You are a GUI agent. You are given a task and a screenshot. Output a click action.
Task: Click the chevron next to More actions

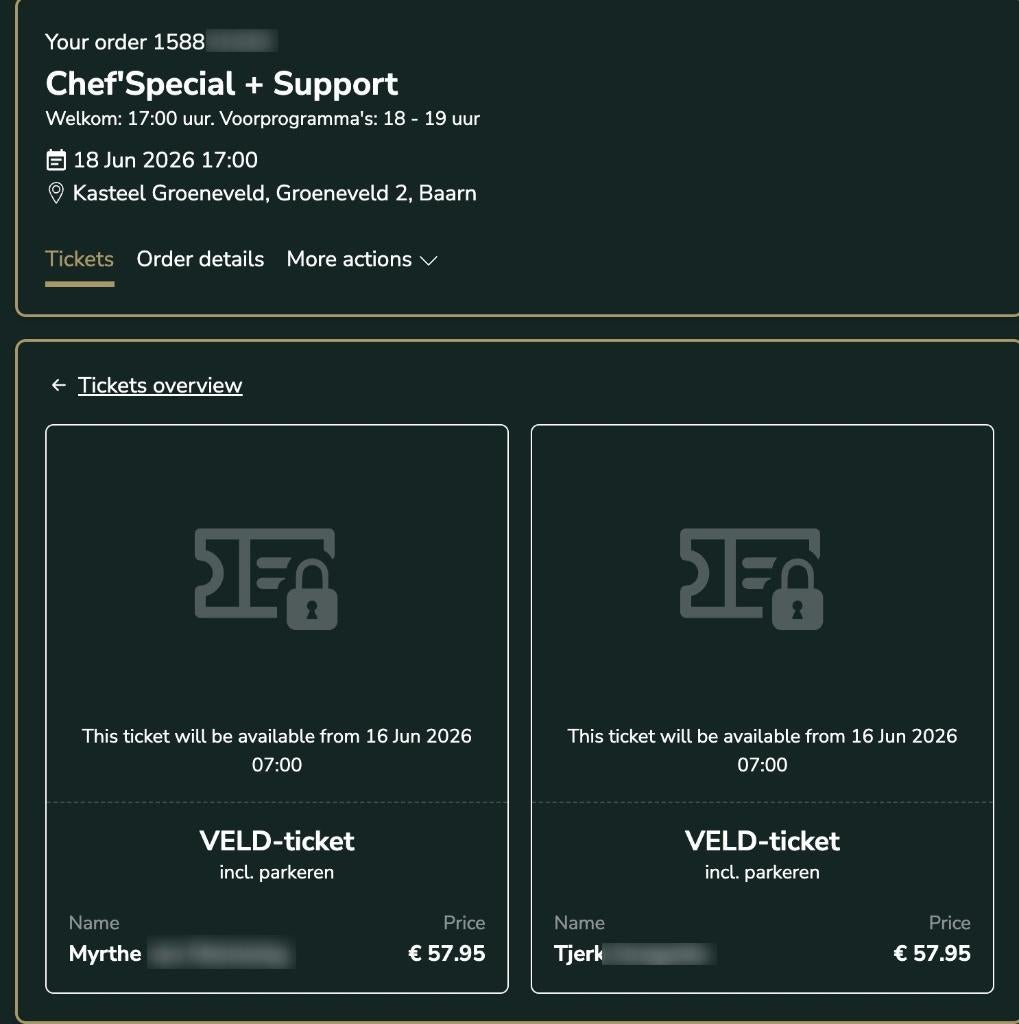click(x=428, y=260)
